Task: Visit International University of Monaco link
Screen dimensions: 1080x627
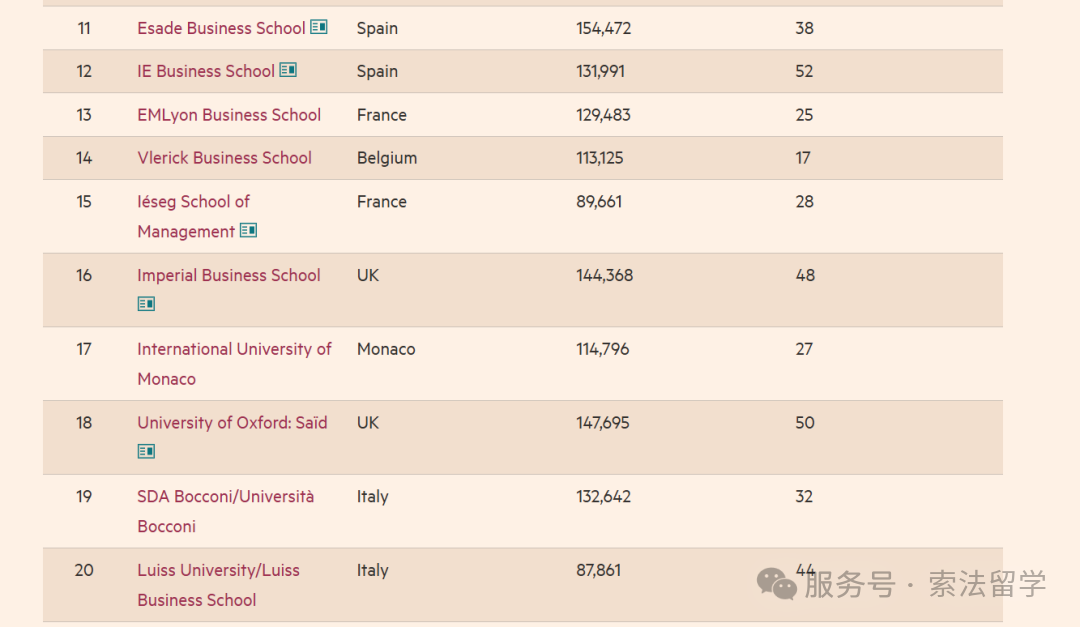Action: click(x=234, y=364)
